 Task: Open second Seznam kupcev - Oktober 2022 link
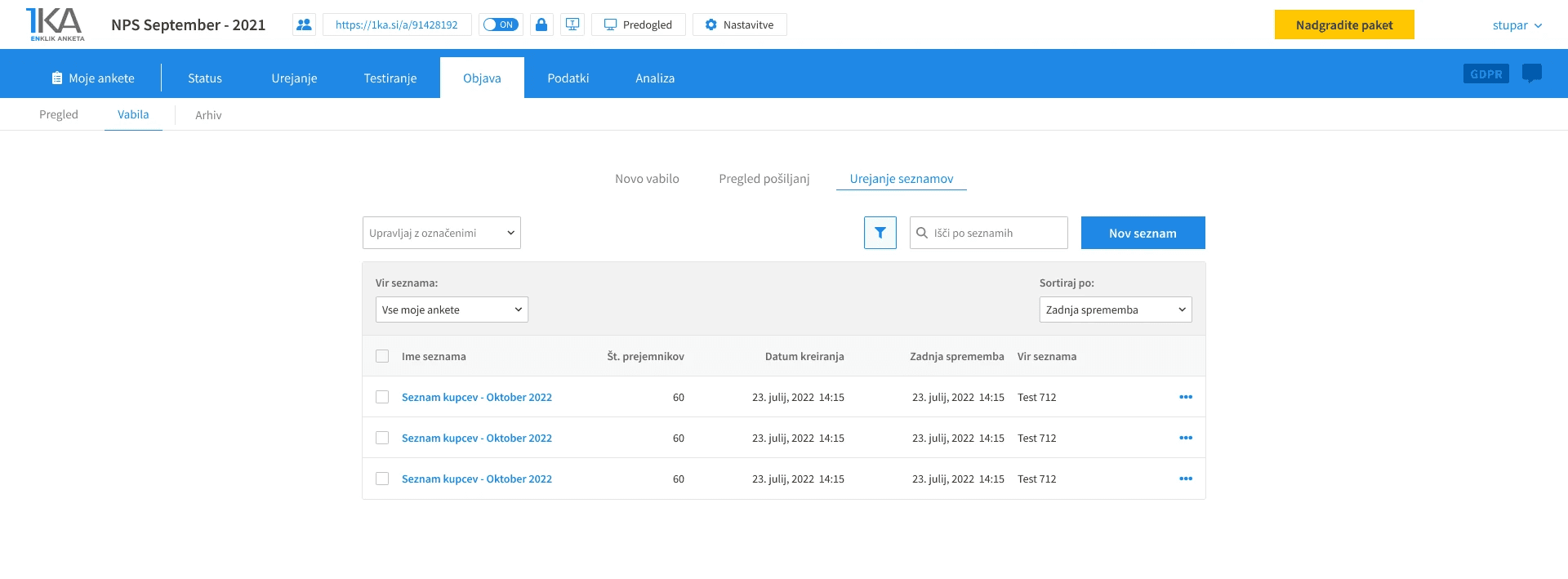[x=477, y=438]
